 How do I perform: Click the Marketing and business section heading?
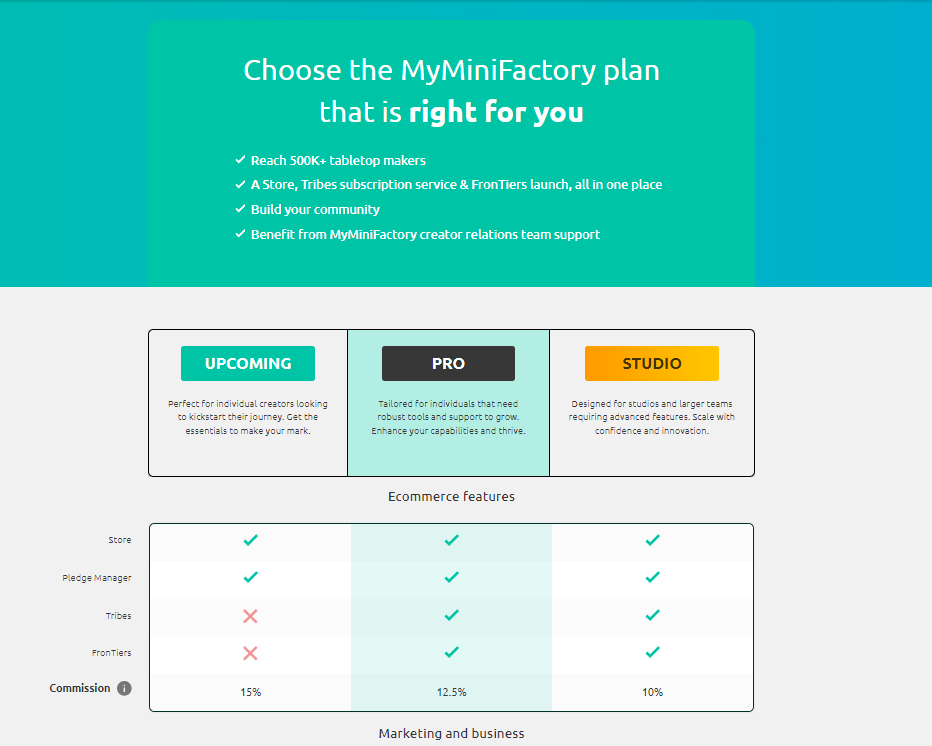(452, 734)
